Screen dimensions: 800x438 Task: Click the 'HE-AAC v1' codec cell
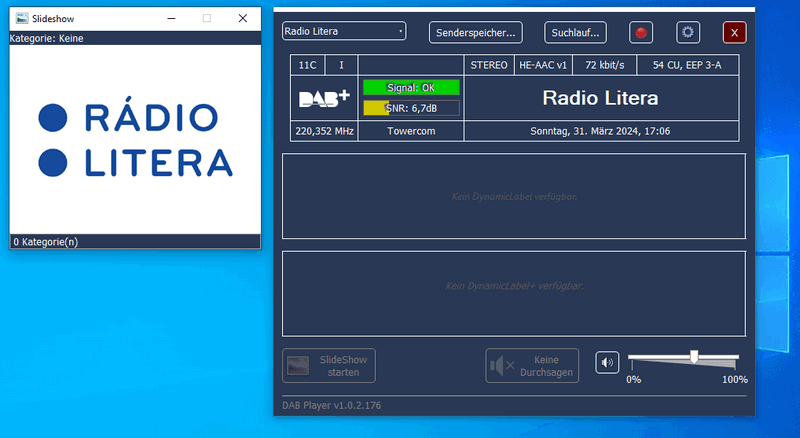[543, 65]
